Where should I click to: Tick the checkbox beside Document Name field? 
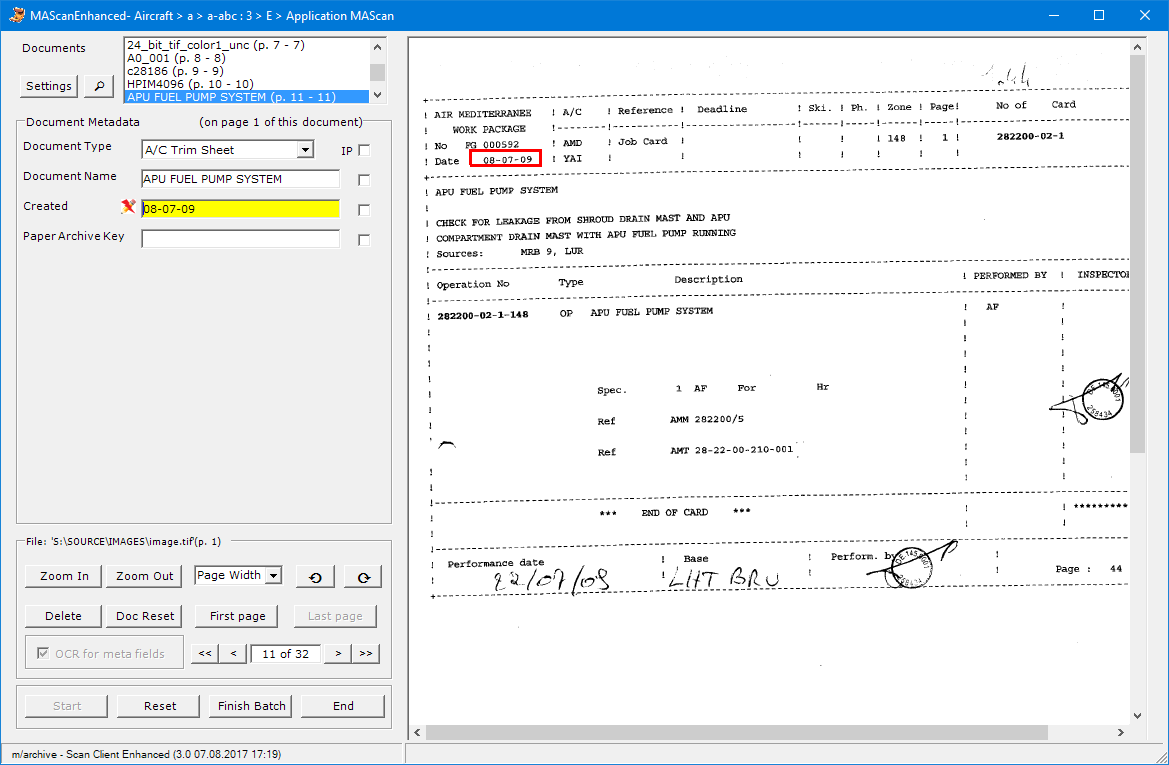click(x=364, y=180)
